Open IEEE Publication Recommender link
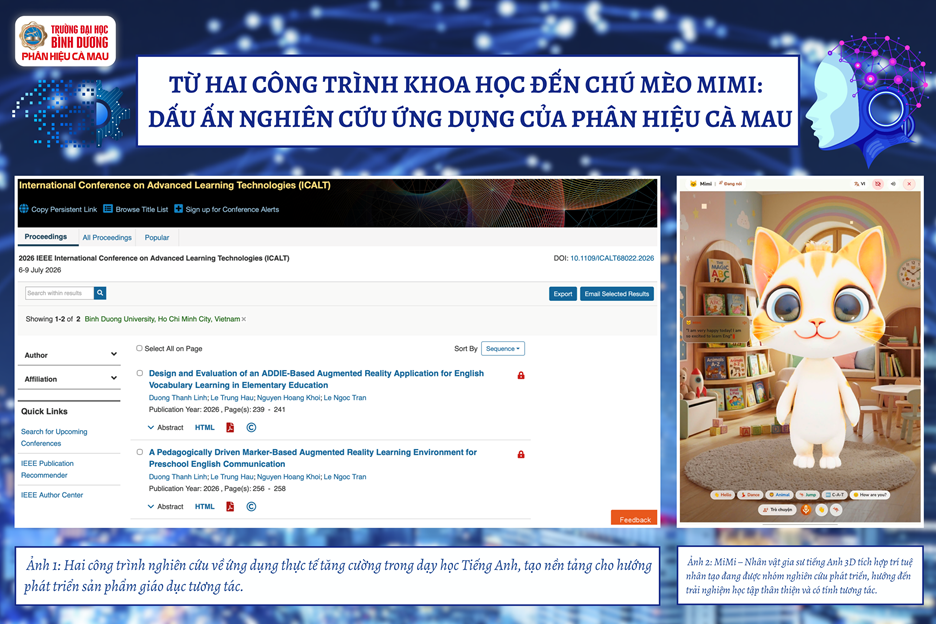The height and width of the screenshot is (624, 936). (x=47, y=469)
